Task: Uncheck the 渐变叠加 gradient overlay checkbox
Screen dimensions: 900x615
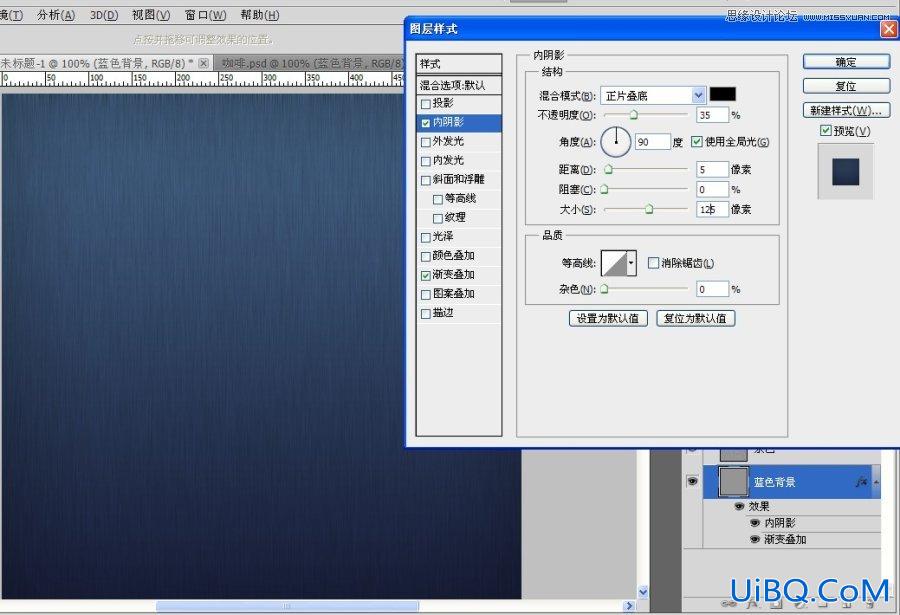Action: point(425,276)
